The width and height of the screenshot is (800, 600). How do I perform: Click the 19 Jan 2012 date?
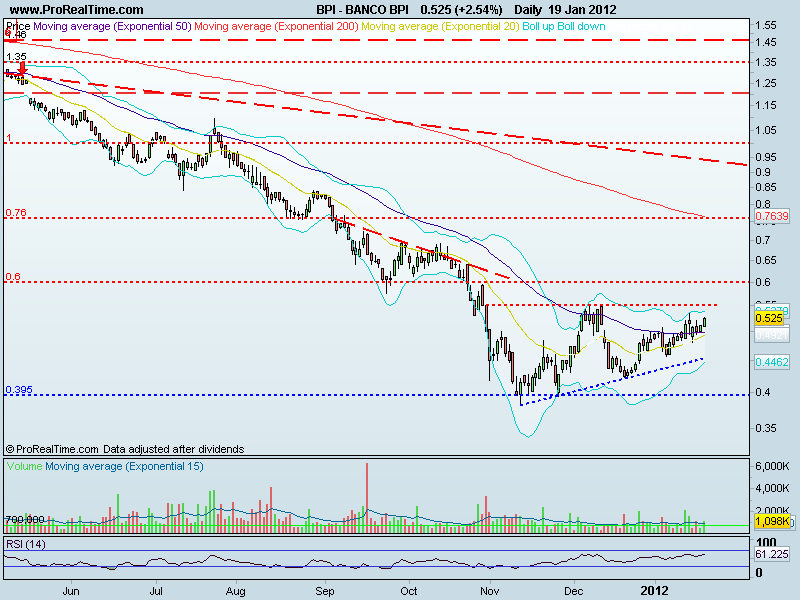583,10
